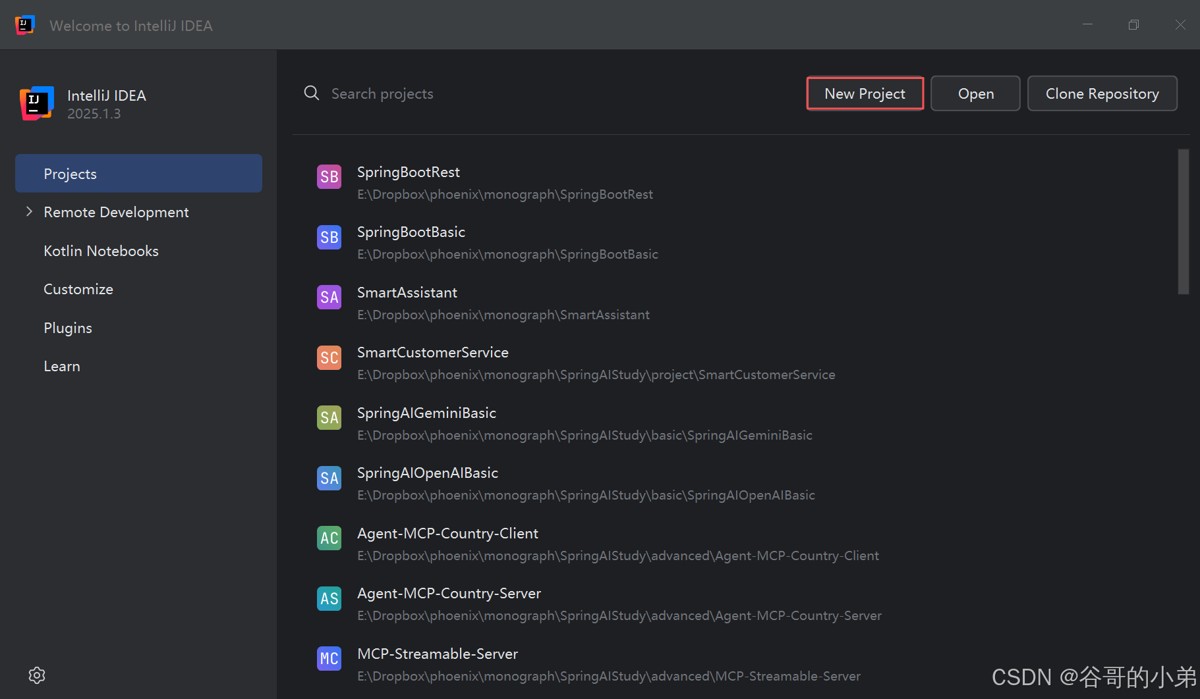Click Clone Repository button
Screen dimensions: 1200x699
pyautogui.click(x=1102, y=93)
